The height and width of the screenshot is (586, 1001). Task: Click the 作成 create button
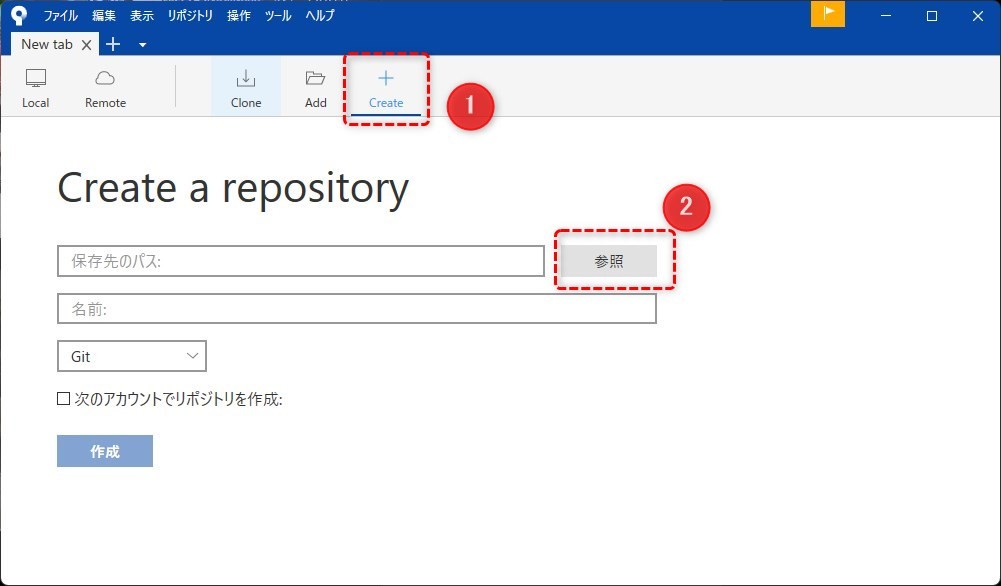pos(105,451)
